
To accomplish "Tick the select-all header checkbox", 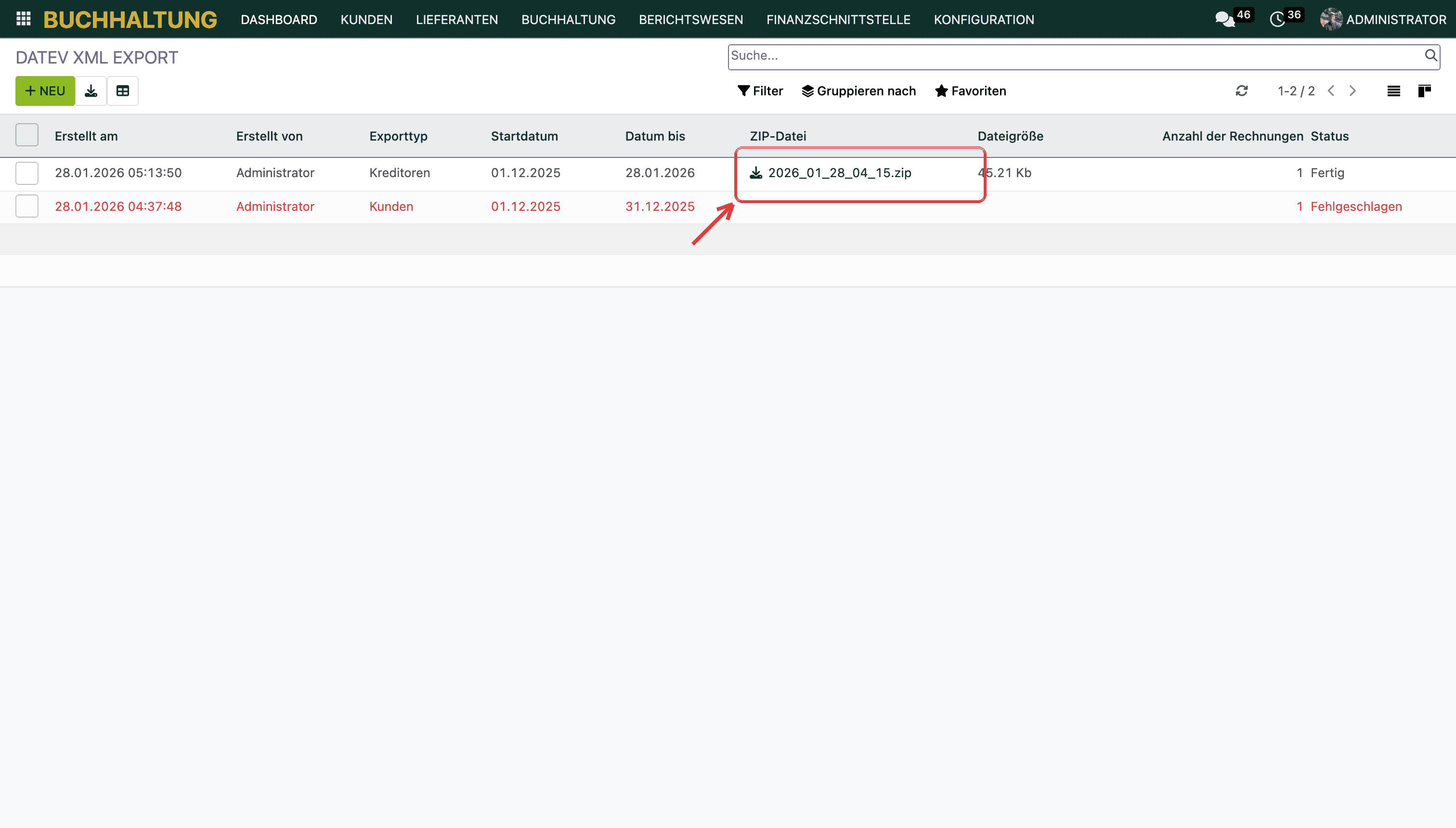I will click(27, 135).
